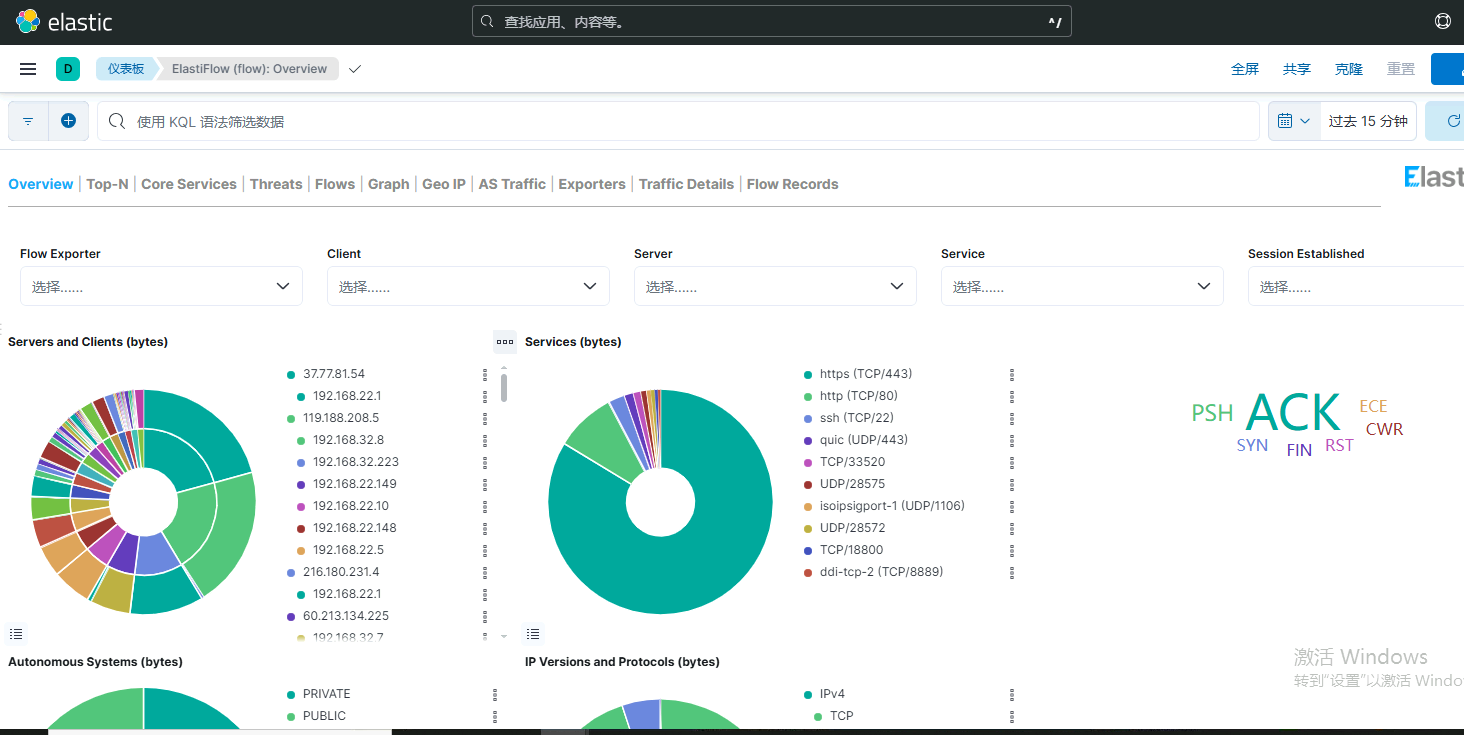Open options menu for UDP/28575 legend

(x=1012, y=485)
